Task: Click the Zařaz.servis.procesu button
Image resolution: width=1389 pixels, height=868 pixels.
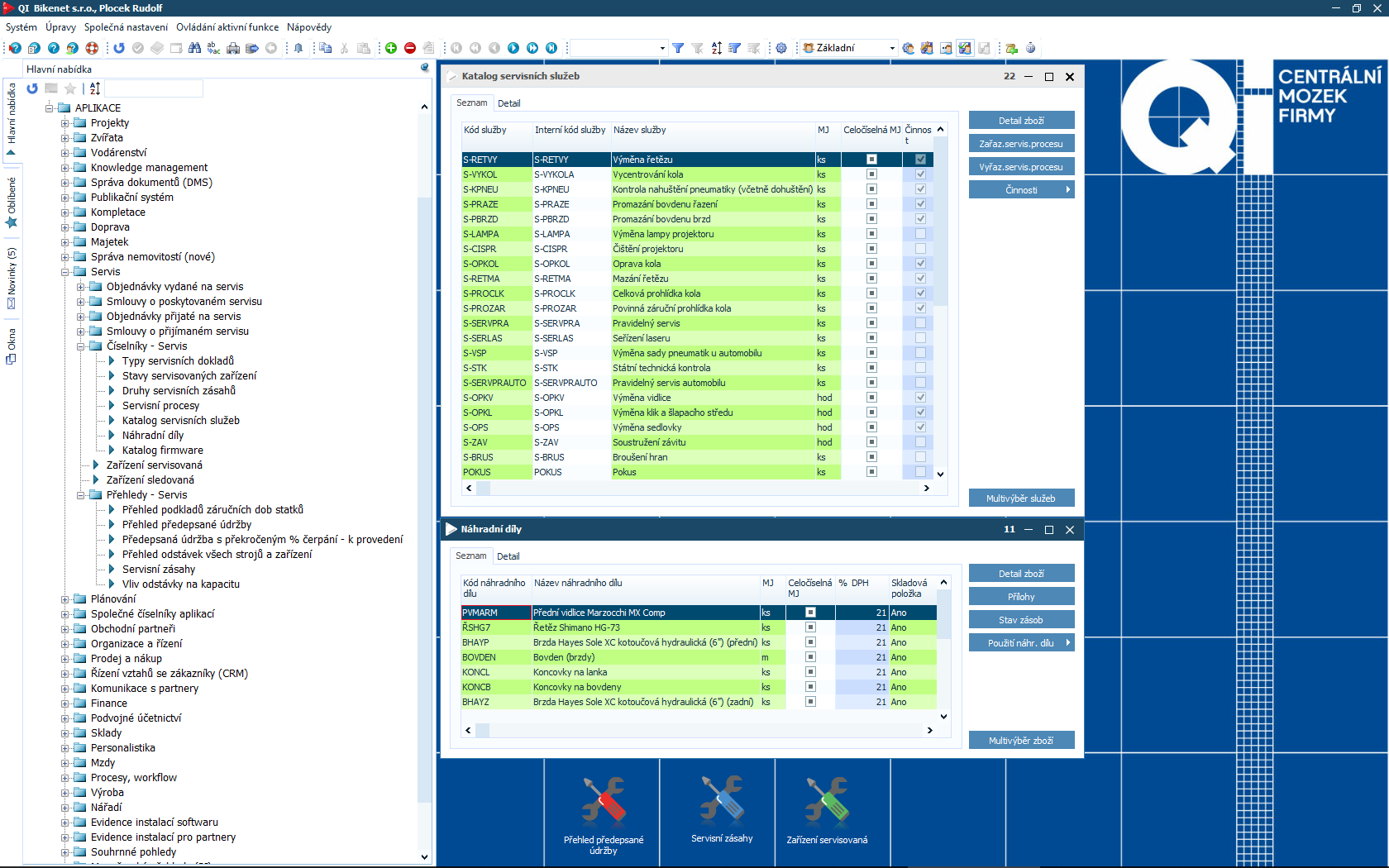Action: (1021, 144)
